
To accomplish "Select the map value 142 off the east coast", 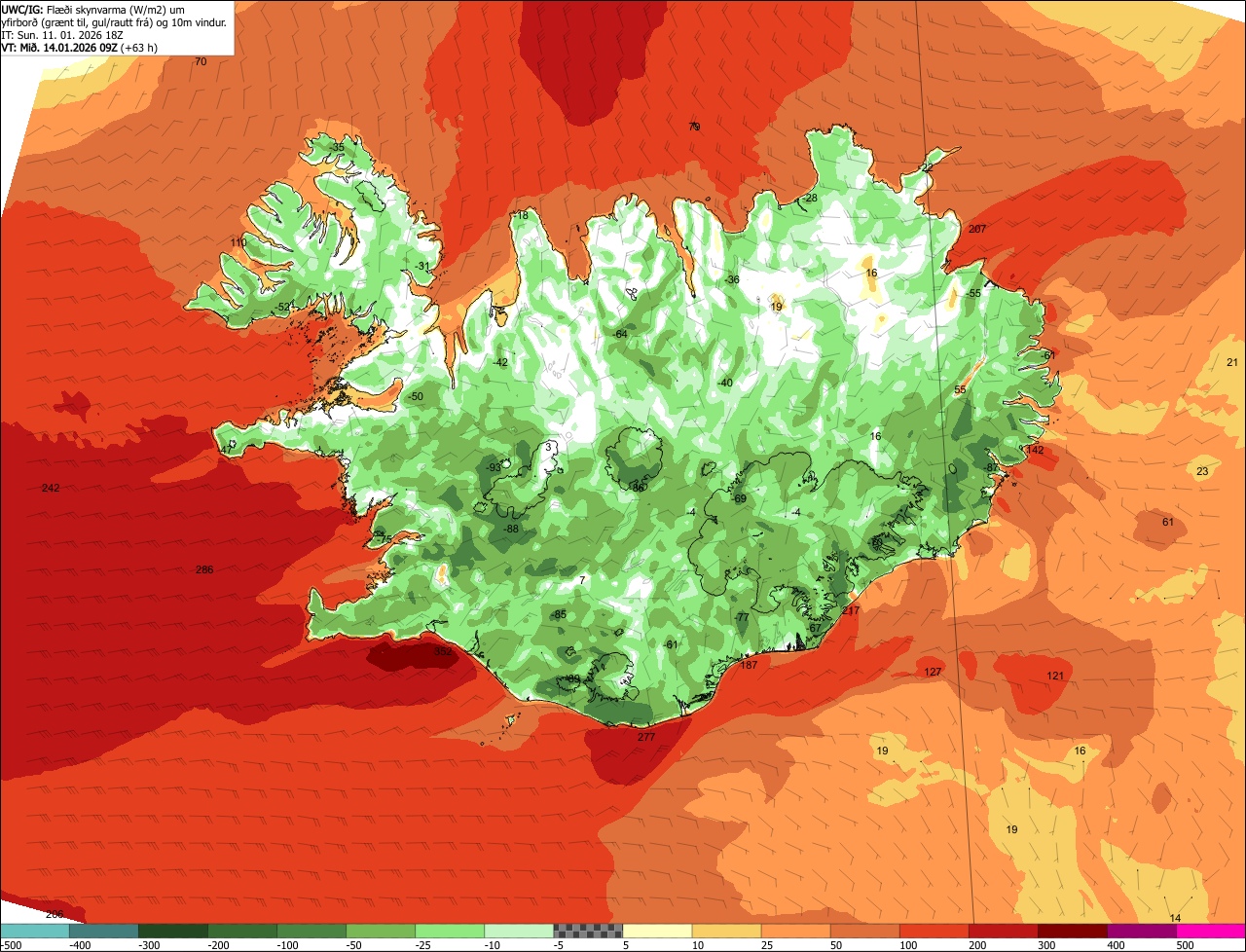I will click(1035, 450).
